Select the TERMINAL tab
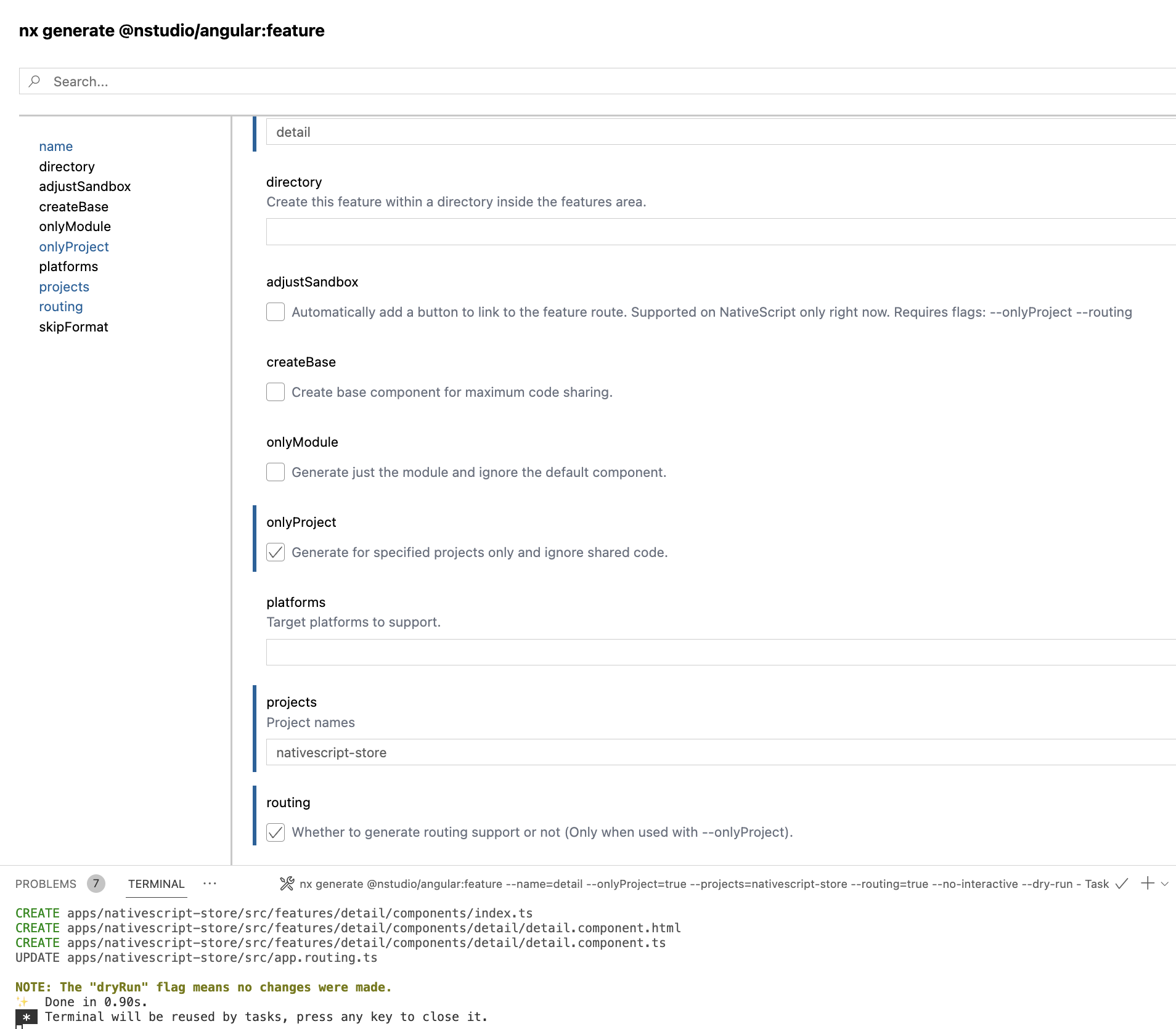Viewport: 1176px width, 1029px height. pos(156,884)
